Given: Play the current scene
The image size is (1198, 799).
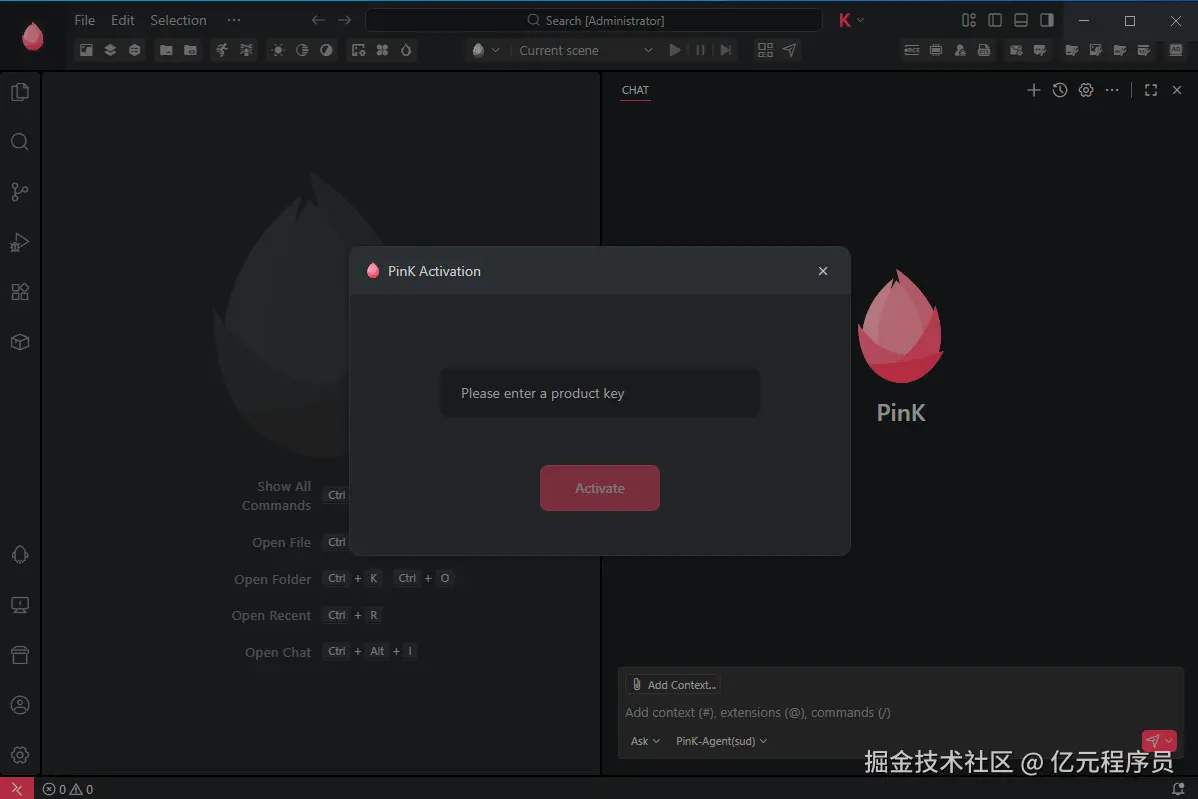Looking at the screenshot, I should coord(675,50).
